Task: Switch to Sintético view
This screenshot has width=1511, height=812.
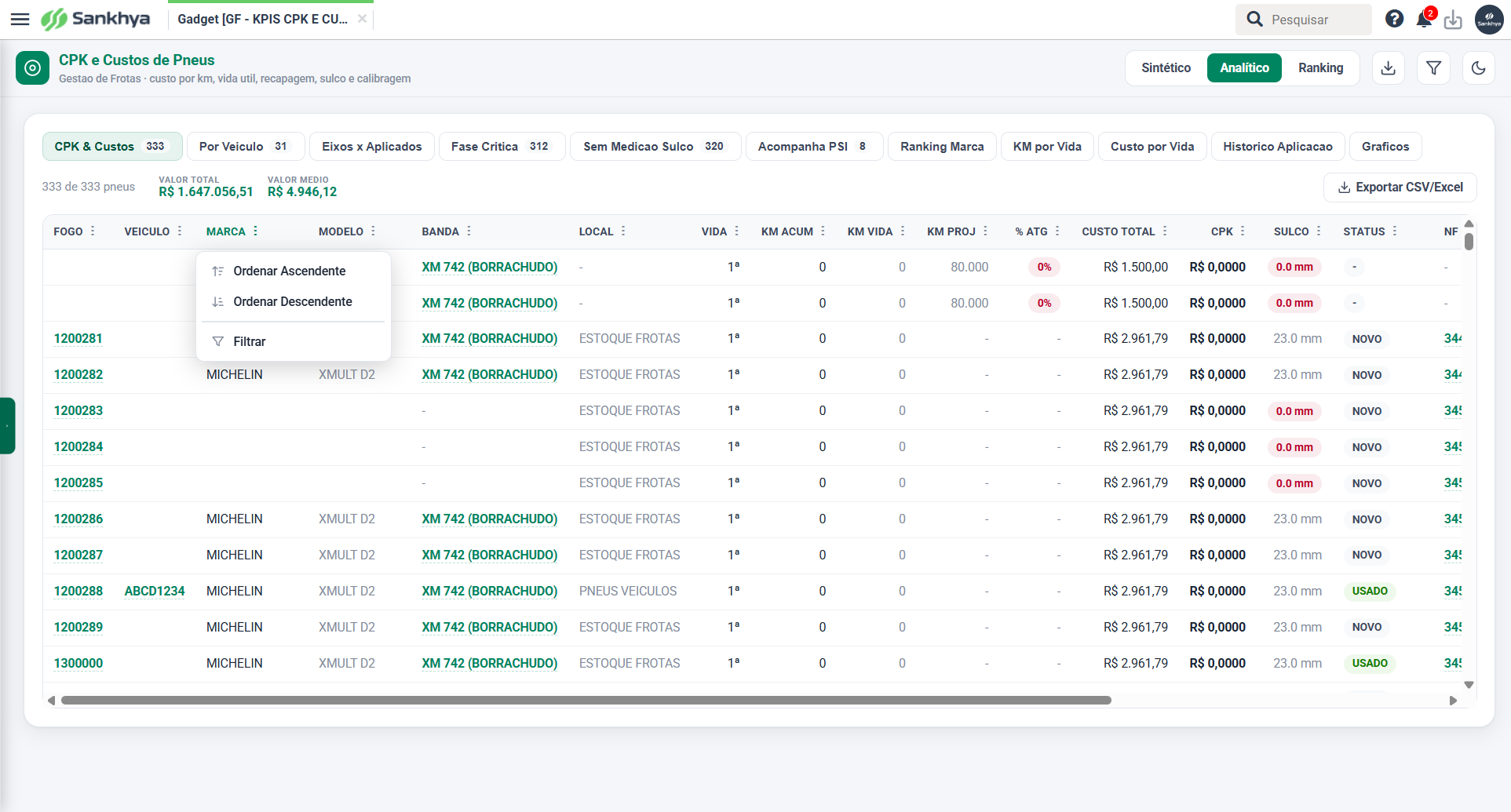Action: (x=1166, y=68)
